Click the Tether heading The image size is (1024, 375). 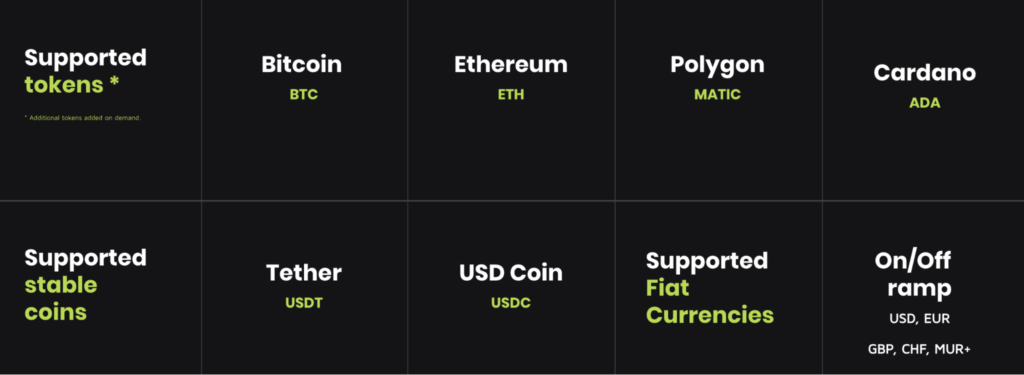[x=304, y=272]
